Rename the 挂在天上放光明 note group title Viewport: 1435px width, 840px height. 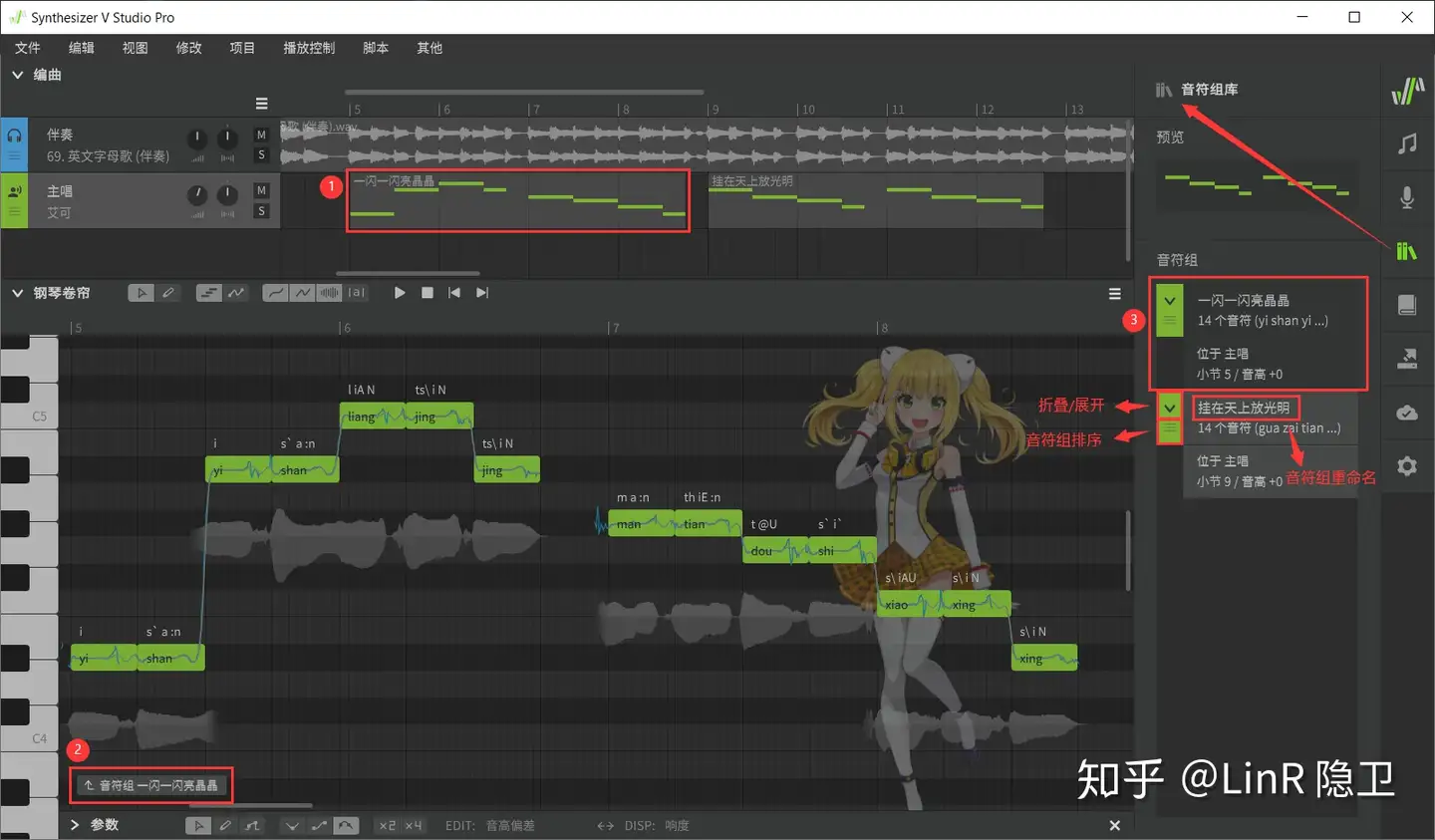click(x=1244, y=408)
